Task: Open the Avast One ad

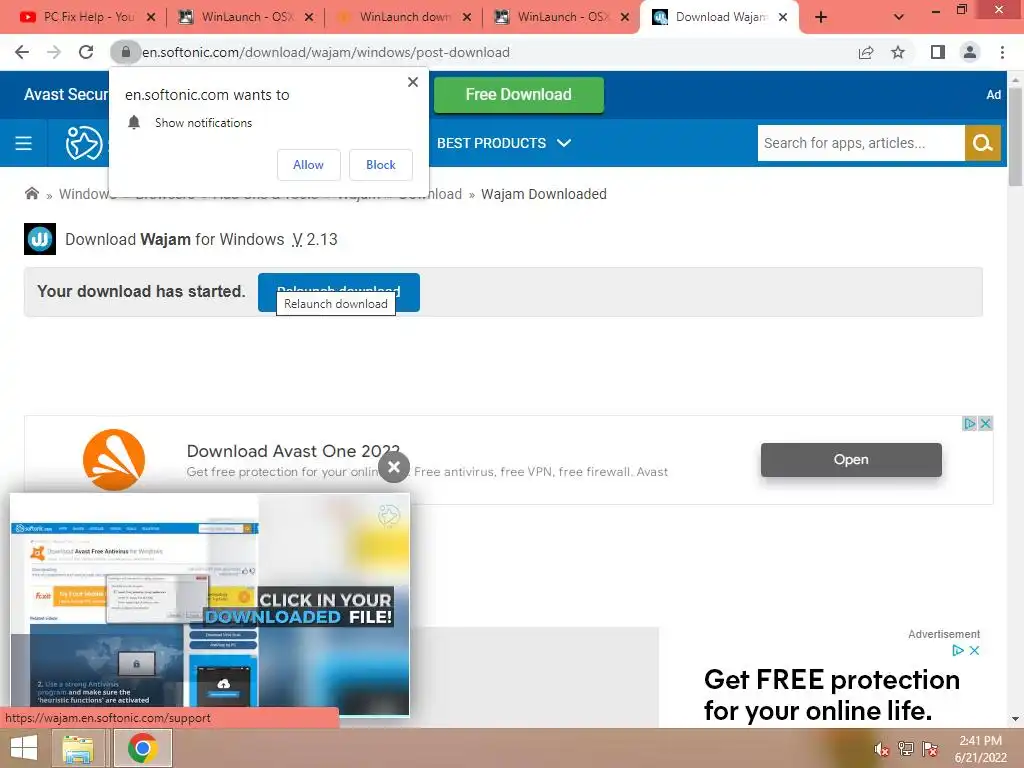Action: (x=851, y=459)
